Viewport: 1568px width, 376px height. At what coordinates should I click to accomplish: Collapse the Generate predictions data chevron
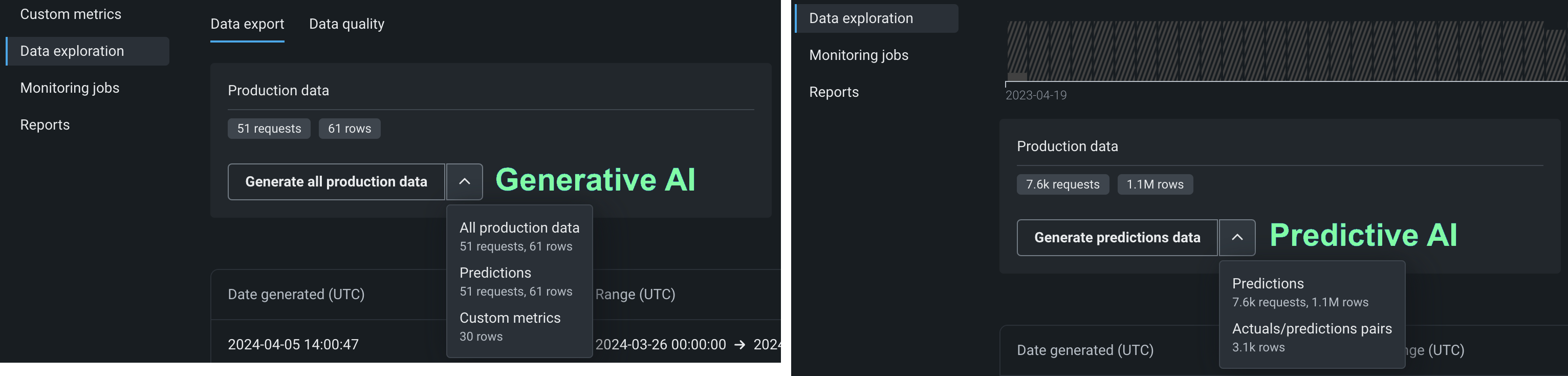pos(1237,238)
